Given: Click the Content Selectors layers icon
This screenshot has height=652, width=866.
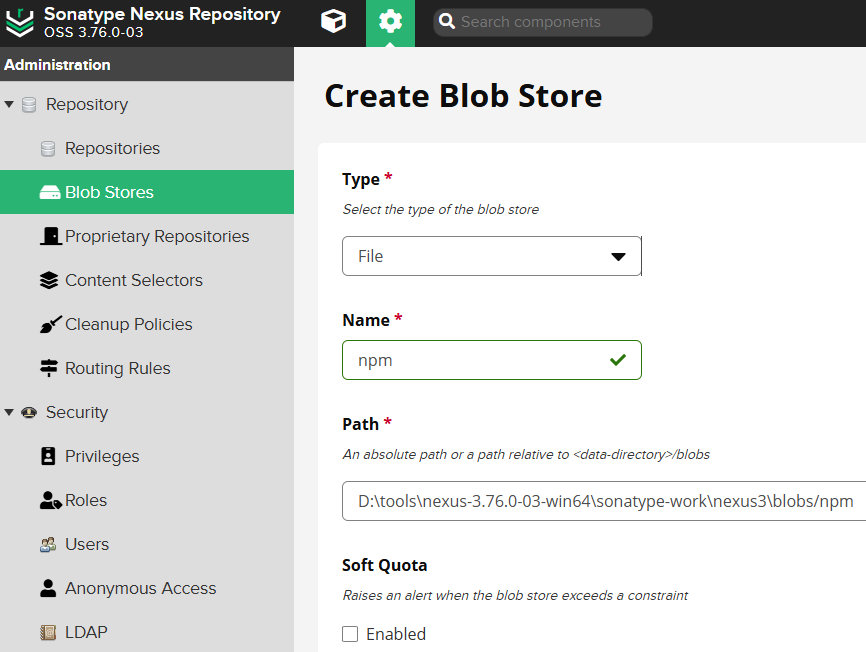Looking at the screenshot, I should pyautogui.click(x=49, y=280).
